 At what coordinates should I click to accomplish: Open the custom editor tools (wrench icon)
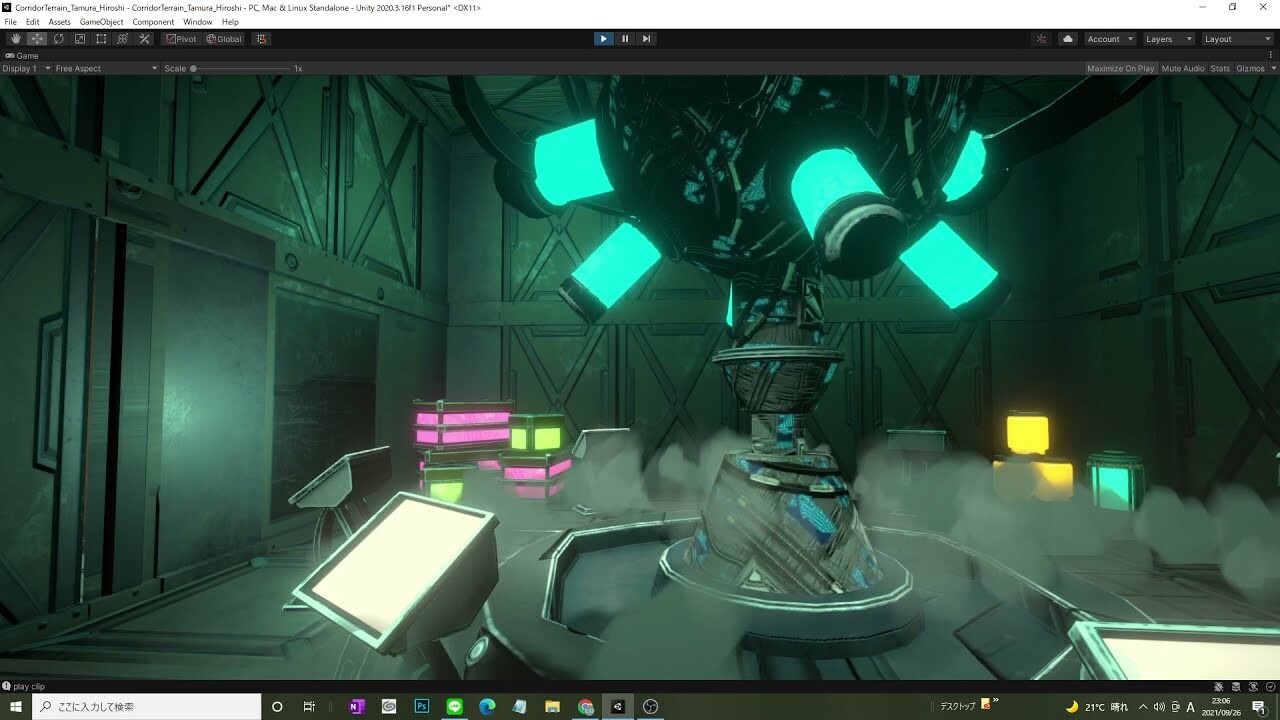[143, 38]
